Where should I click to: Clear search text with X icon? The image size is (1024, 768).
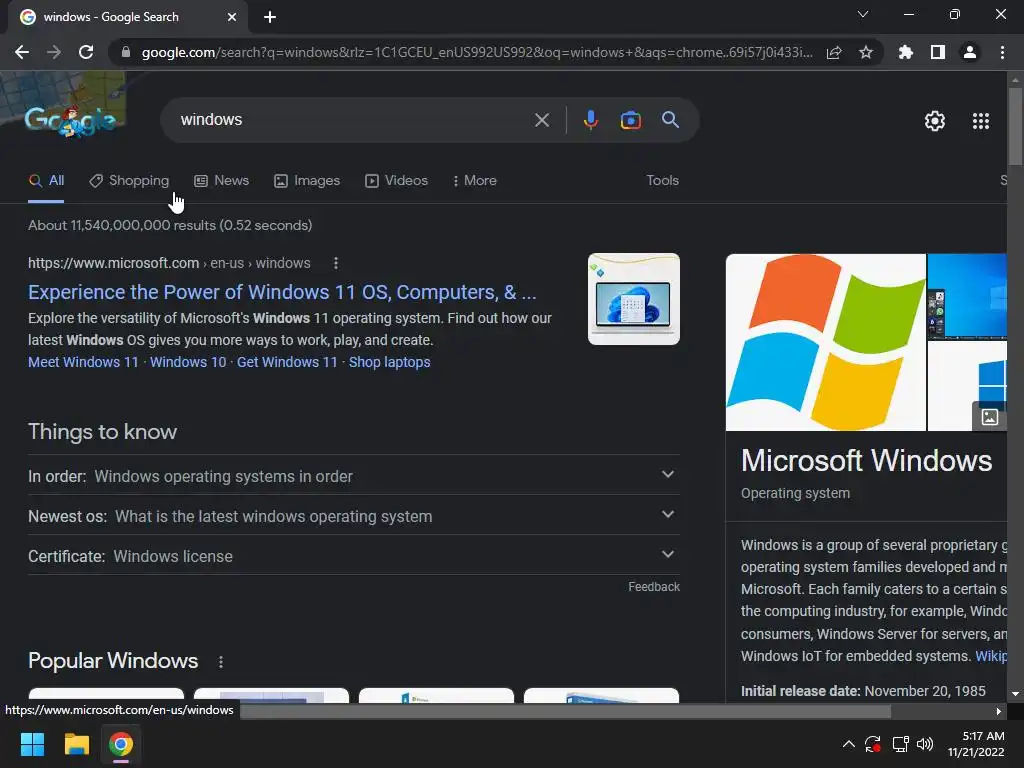coord(541,120)
